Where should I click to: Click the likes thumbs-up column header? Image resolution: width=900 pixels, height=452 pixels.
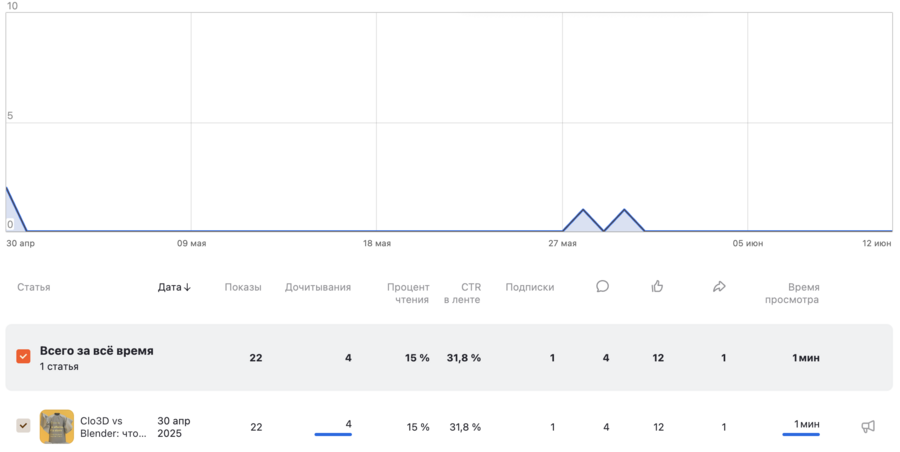[657, 287]
